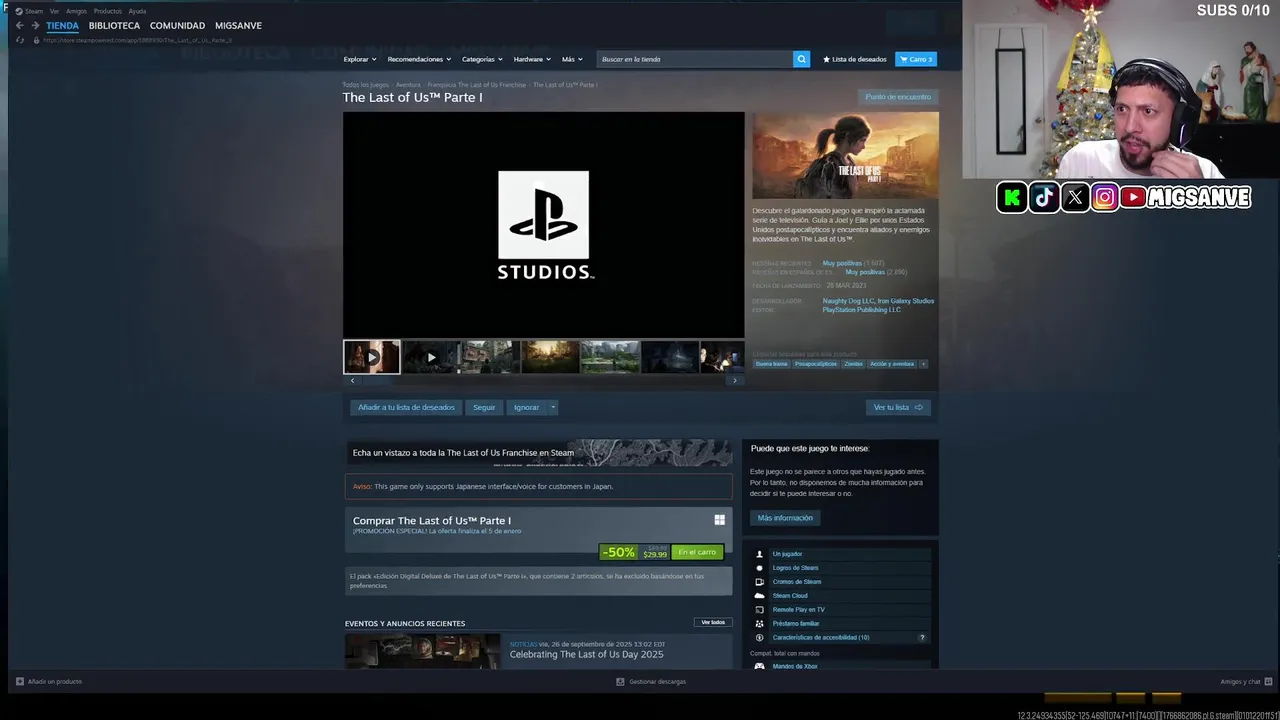Open the Productos menu
The height and width of the screenshot is (720, 1280).
tap(108, 11)
